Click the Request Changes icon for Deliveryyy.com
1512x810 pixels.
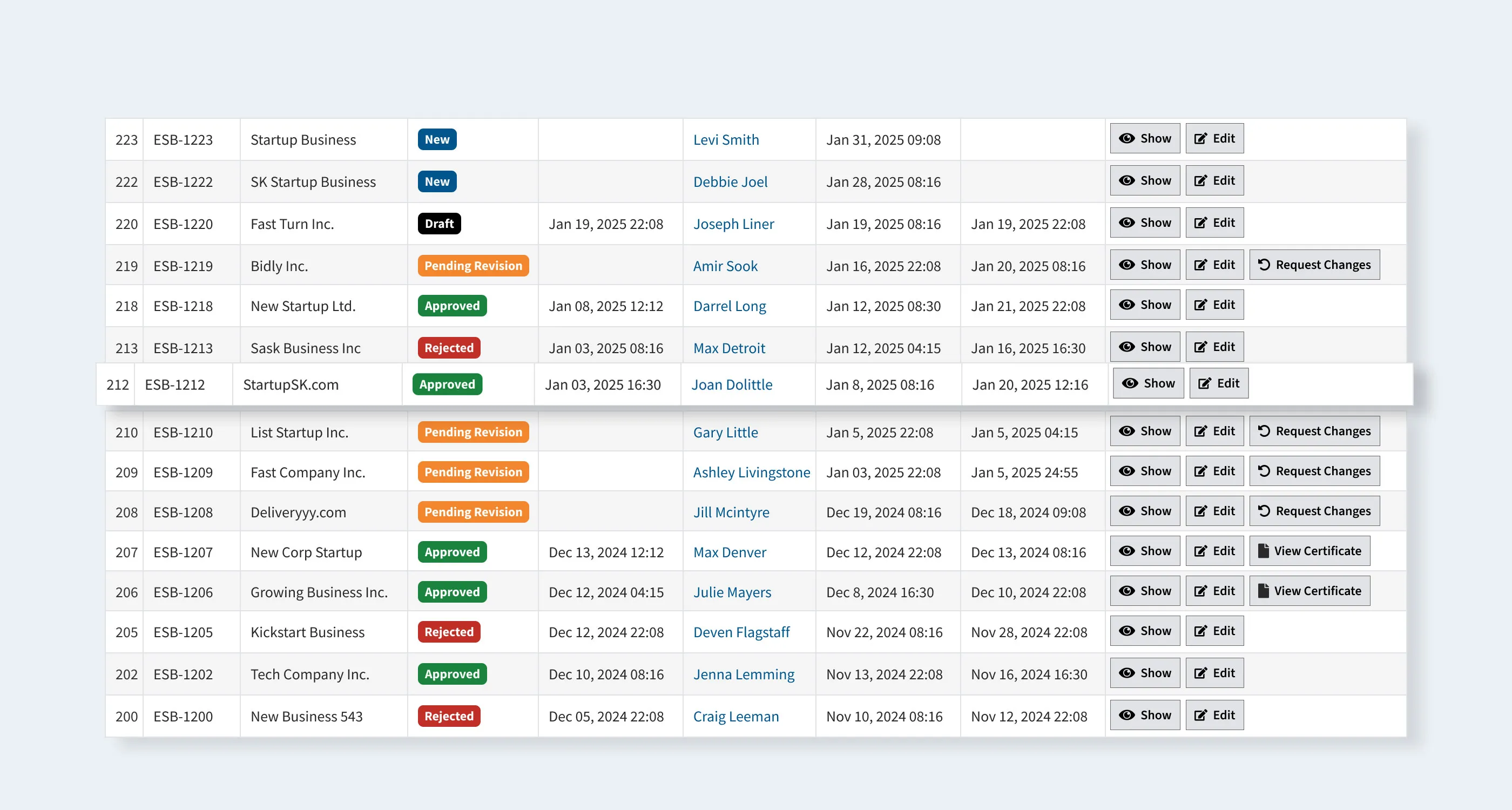[x=1264, y=511]
